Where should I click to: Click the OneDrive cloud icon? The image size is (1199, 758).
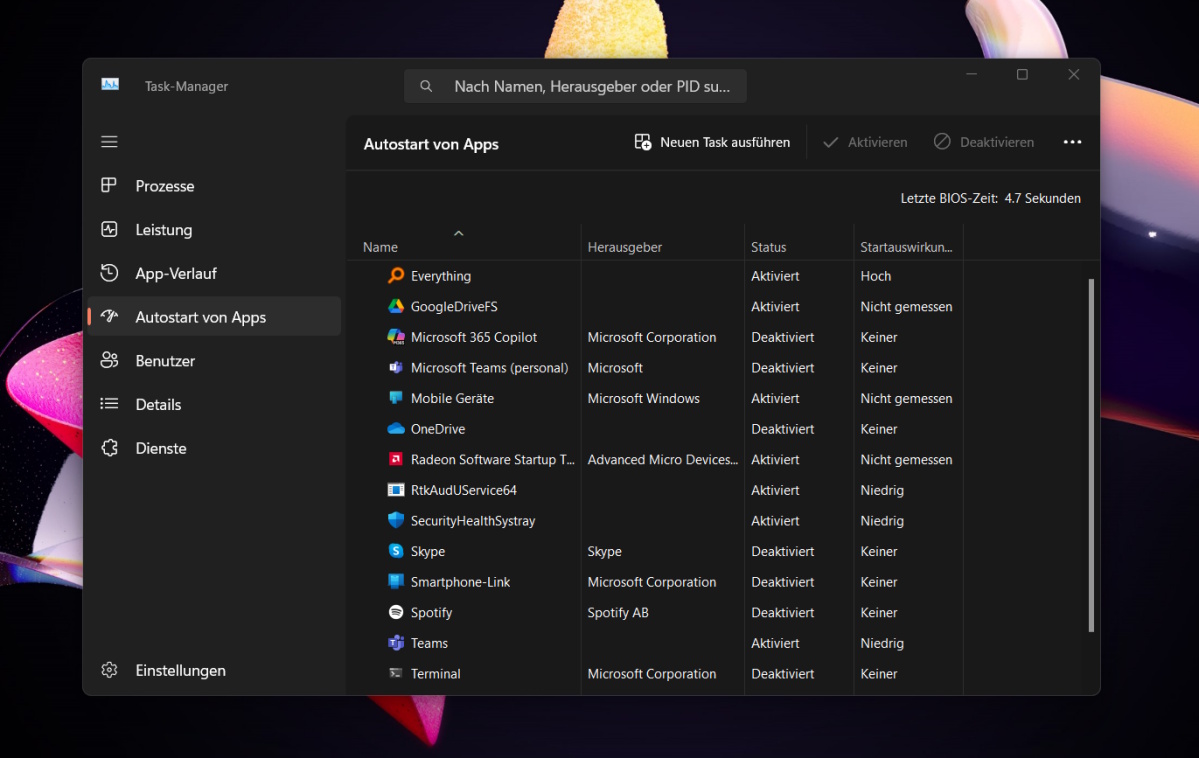[396, 429]
